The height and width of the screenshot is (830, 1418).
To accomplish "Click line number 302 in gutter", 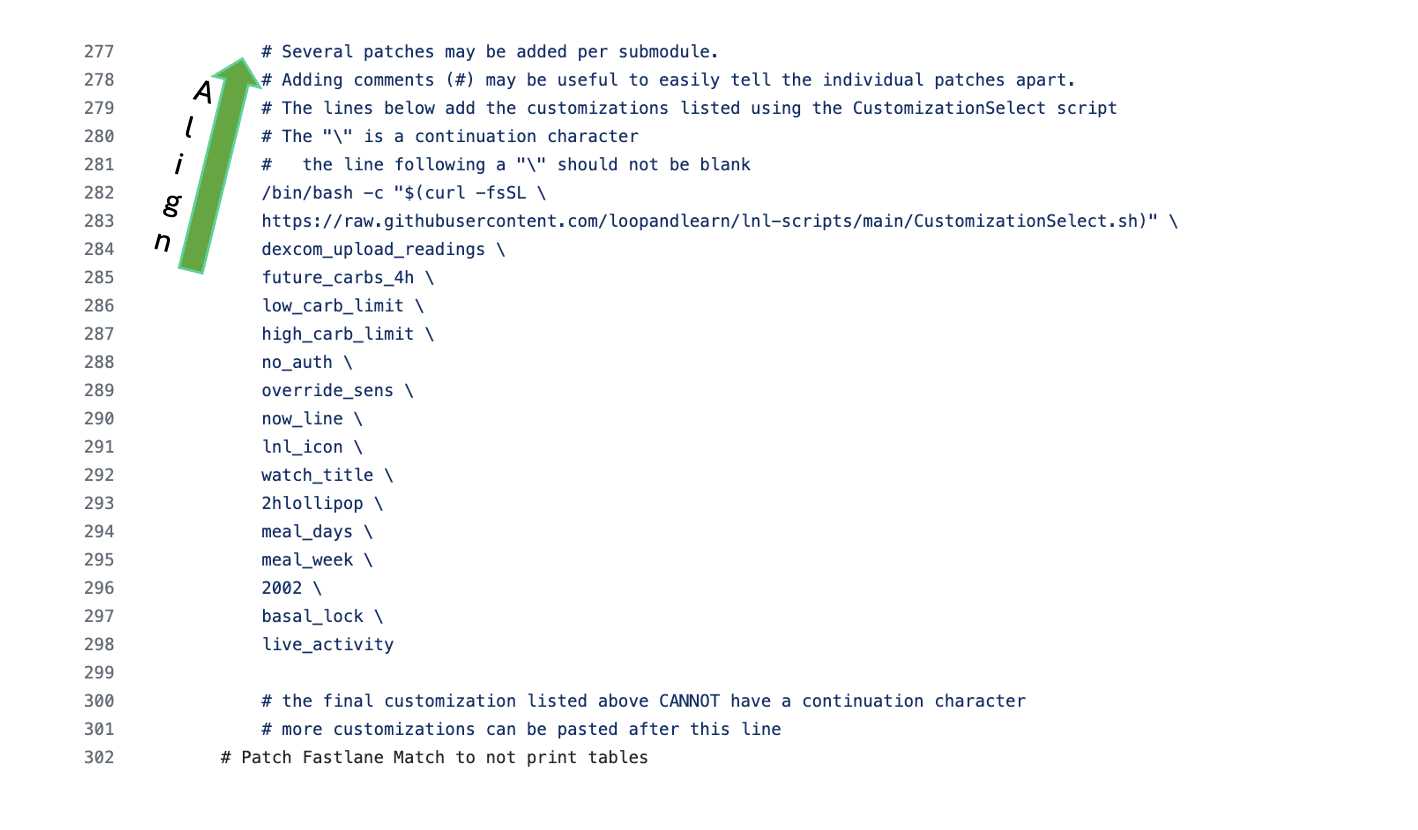I will tap(99, 758).
